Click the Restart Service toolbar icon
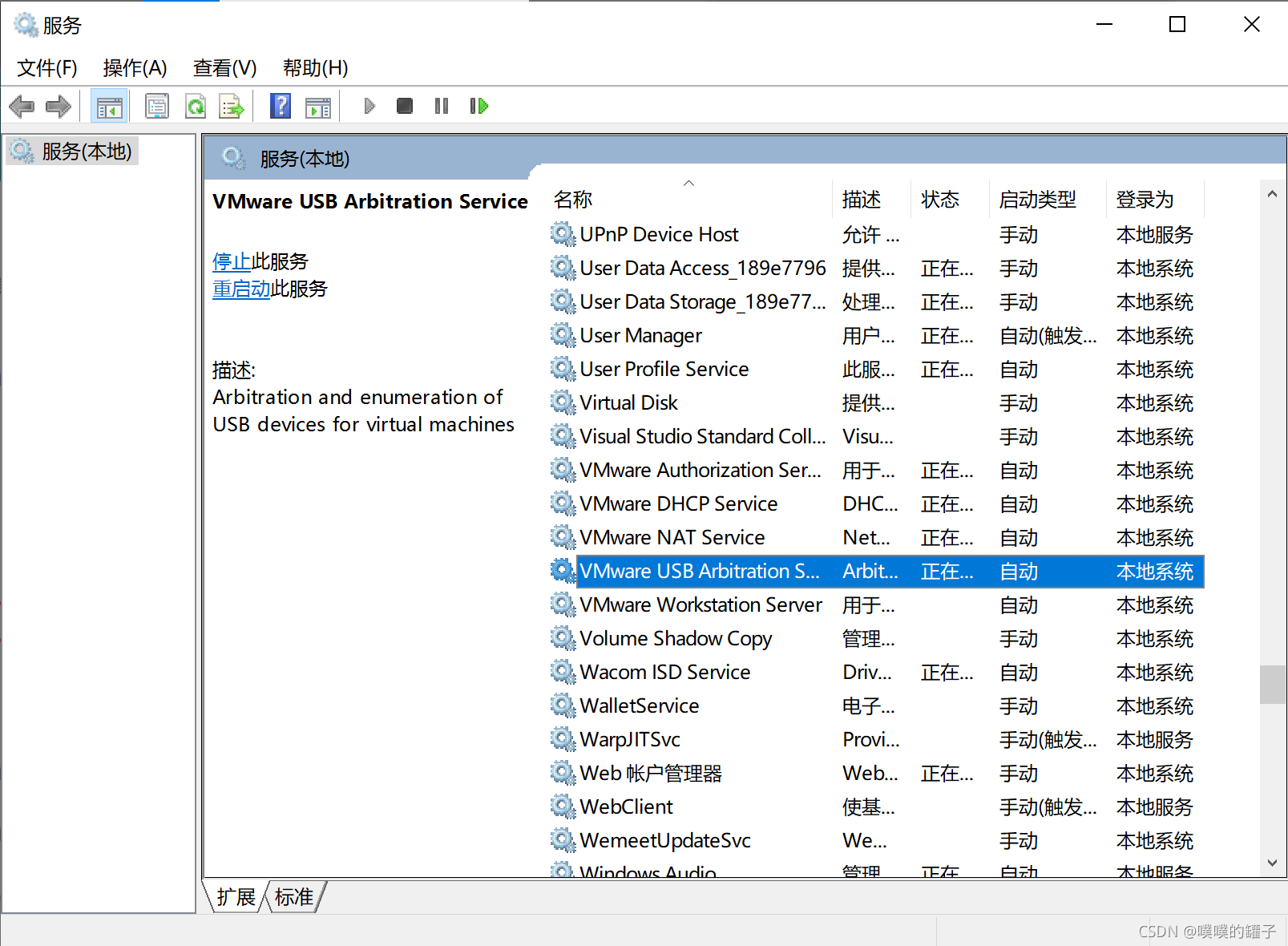This screenshot has width=1288, height=946. tap(479, 106)
